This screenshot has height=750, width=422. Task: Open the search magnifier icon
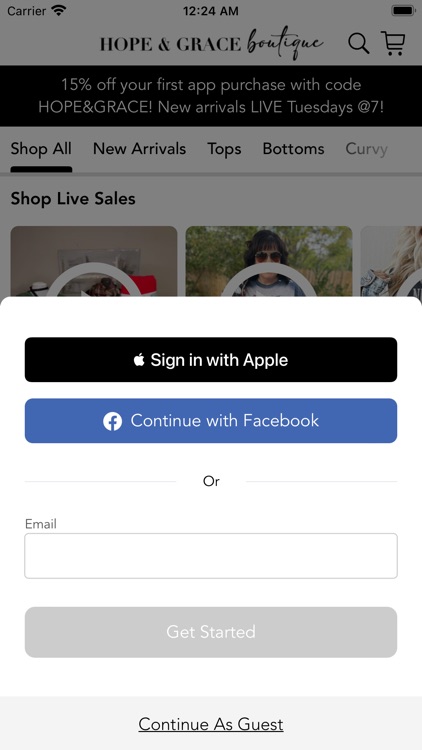click(358, 44)
